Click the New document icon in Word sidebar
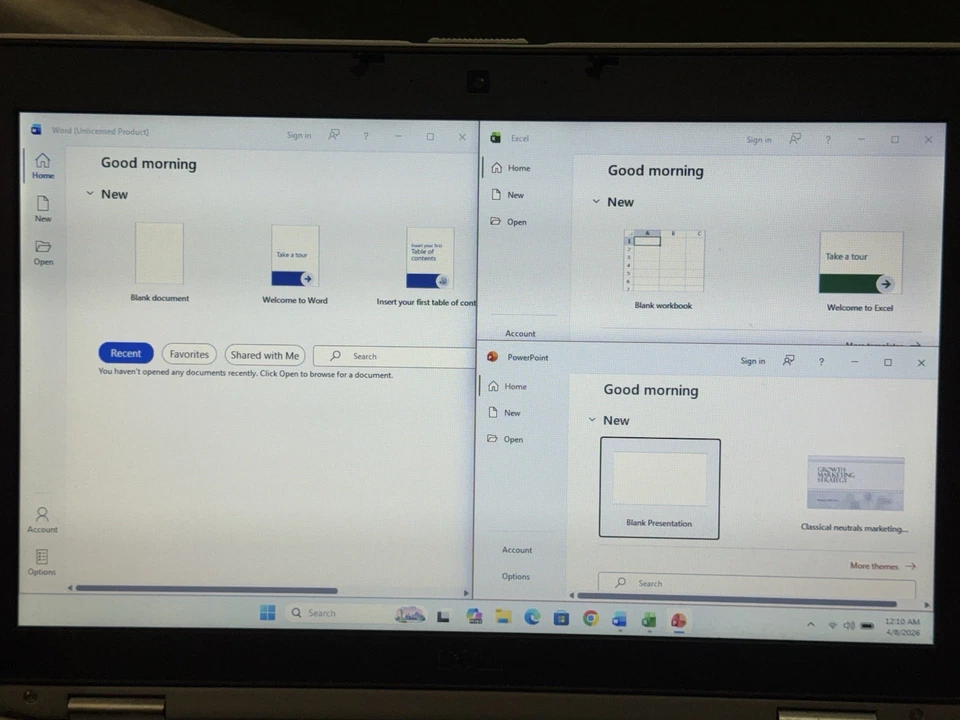960x720 pixels. tap(43, 209)
